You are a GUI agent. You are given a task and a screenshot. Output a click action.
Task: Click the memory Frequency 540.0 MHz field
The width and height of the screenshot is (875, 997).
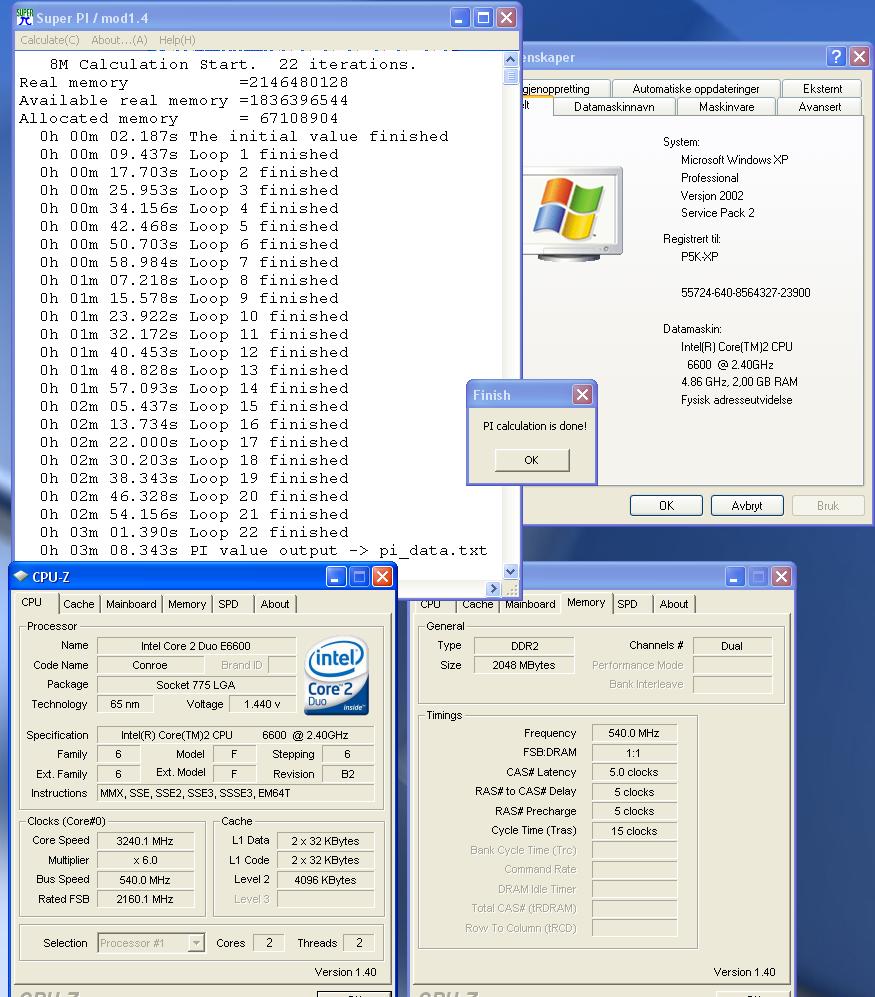click(x=634, y=733)
